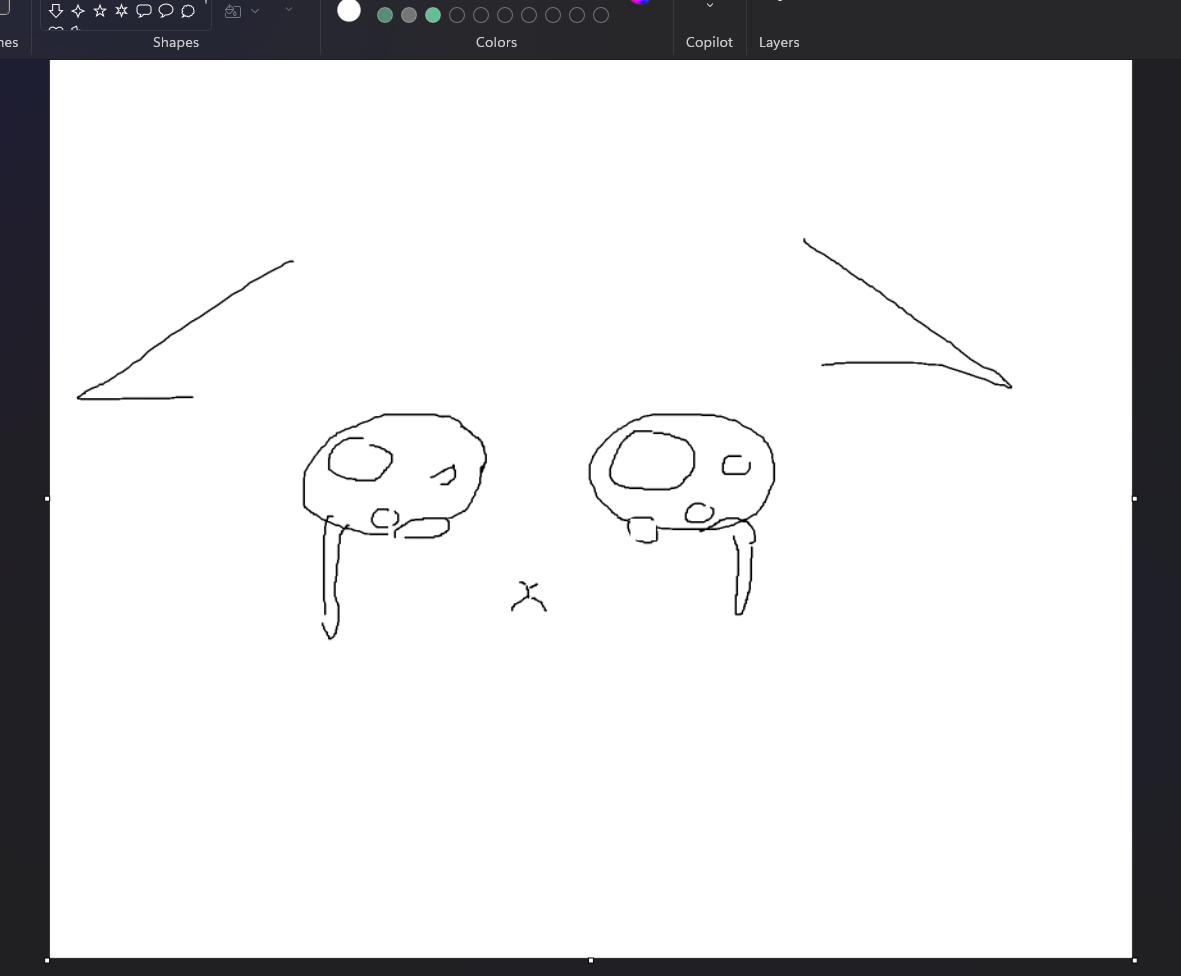This screenshot has height=976, width=1181.
Task: Select the cloud callout shape
Action: pyautogui.click(x=188, y=11)
